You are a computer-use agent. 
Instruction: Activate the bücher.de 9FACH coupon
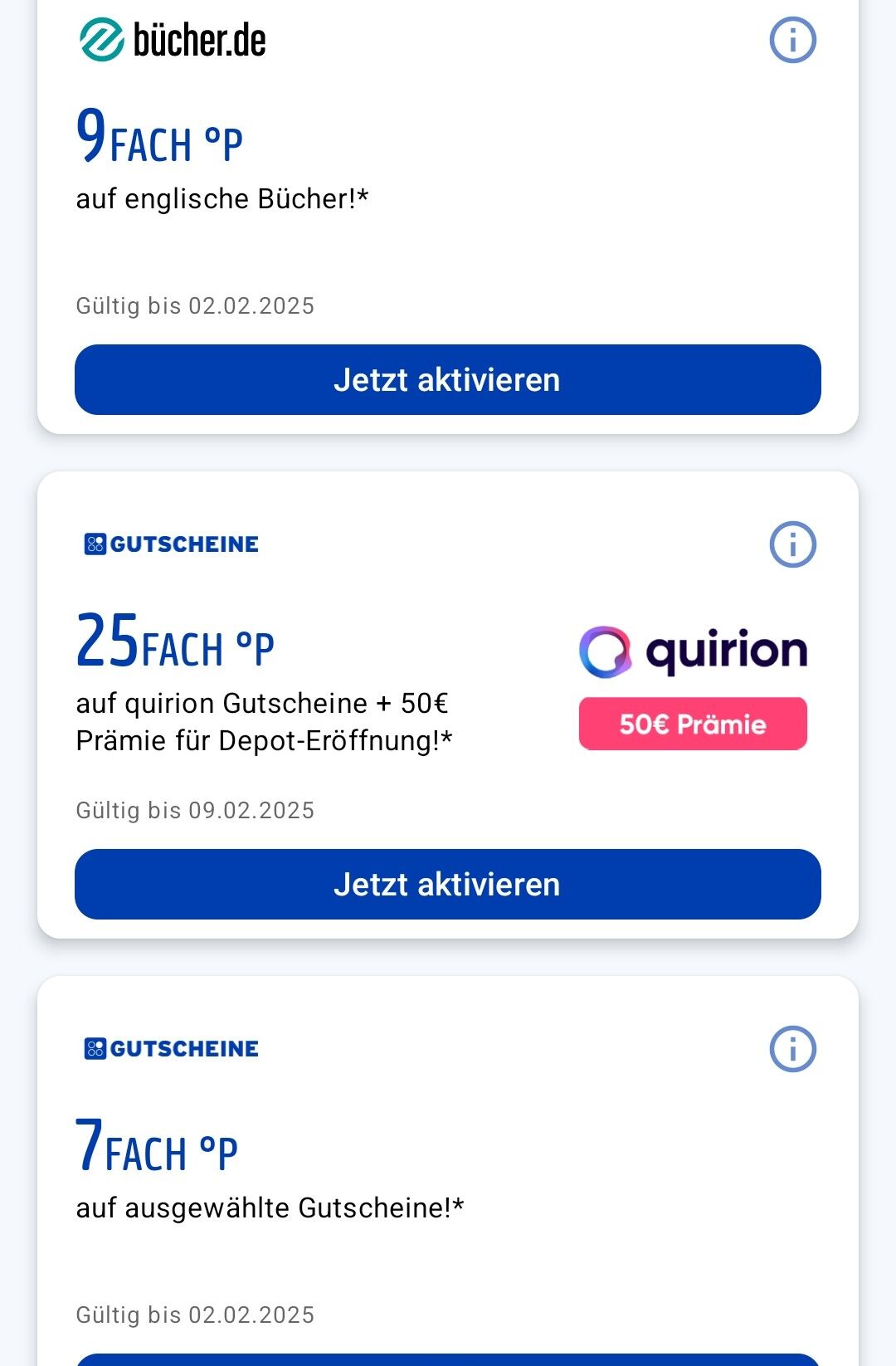[x=448, y=380]
